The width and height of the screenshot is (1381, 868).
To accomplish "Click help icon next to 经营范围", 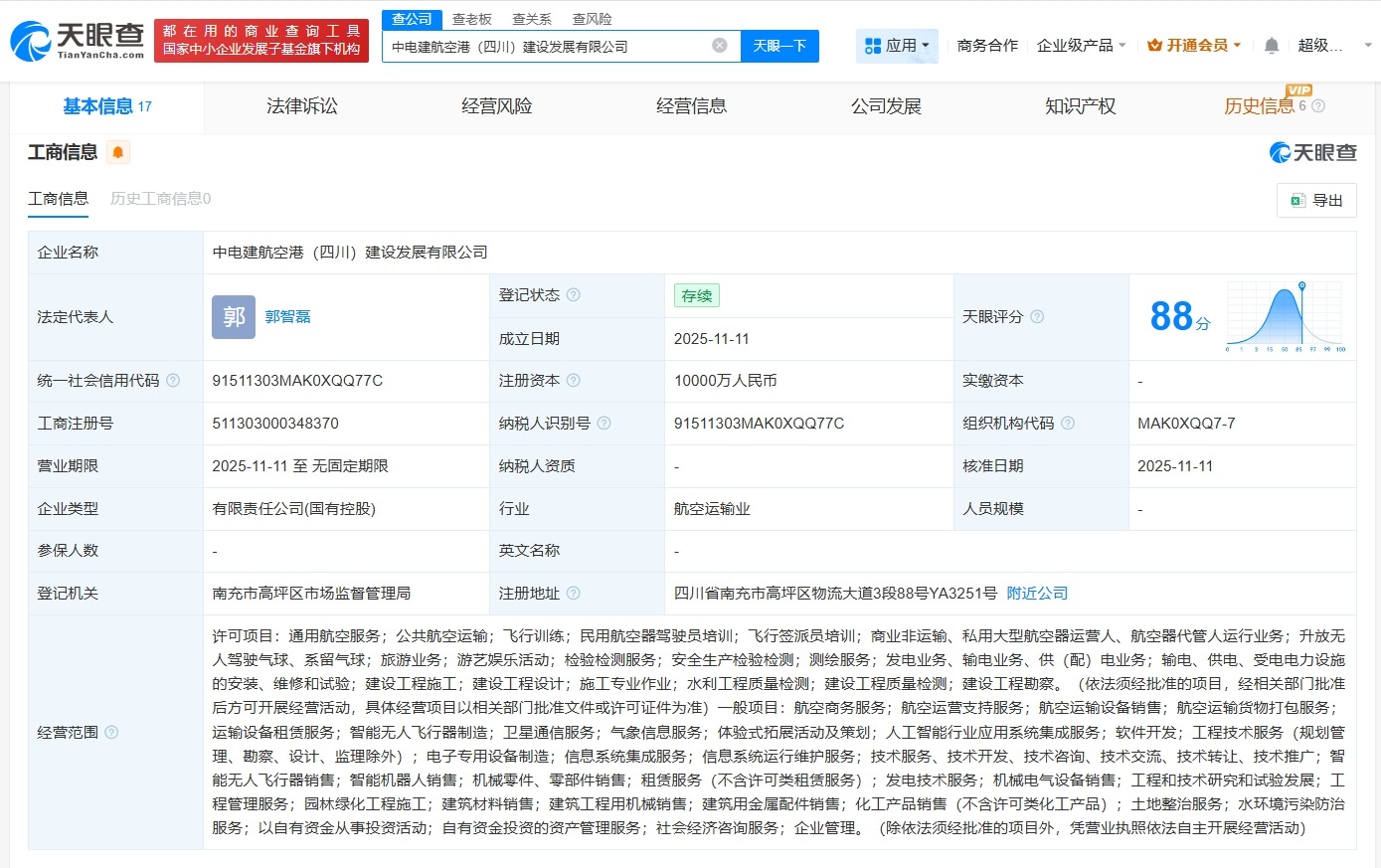I will (111, 733).
